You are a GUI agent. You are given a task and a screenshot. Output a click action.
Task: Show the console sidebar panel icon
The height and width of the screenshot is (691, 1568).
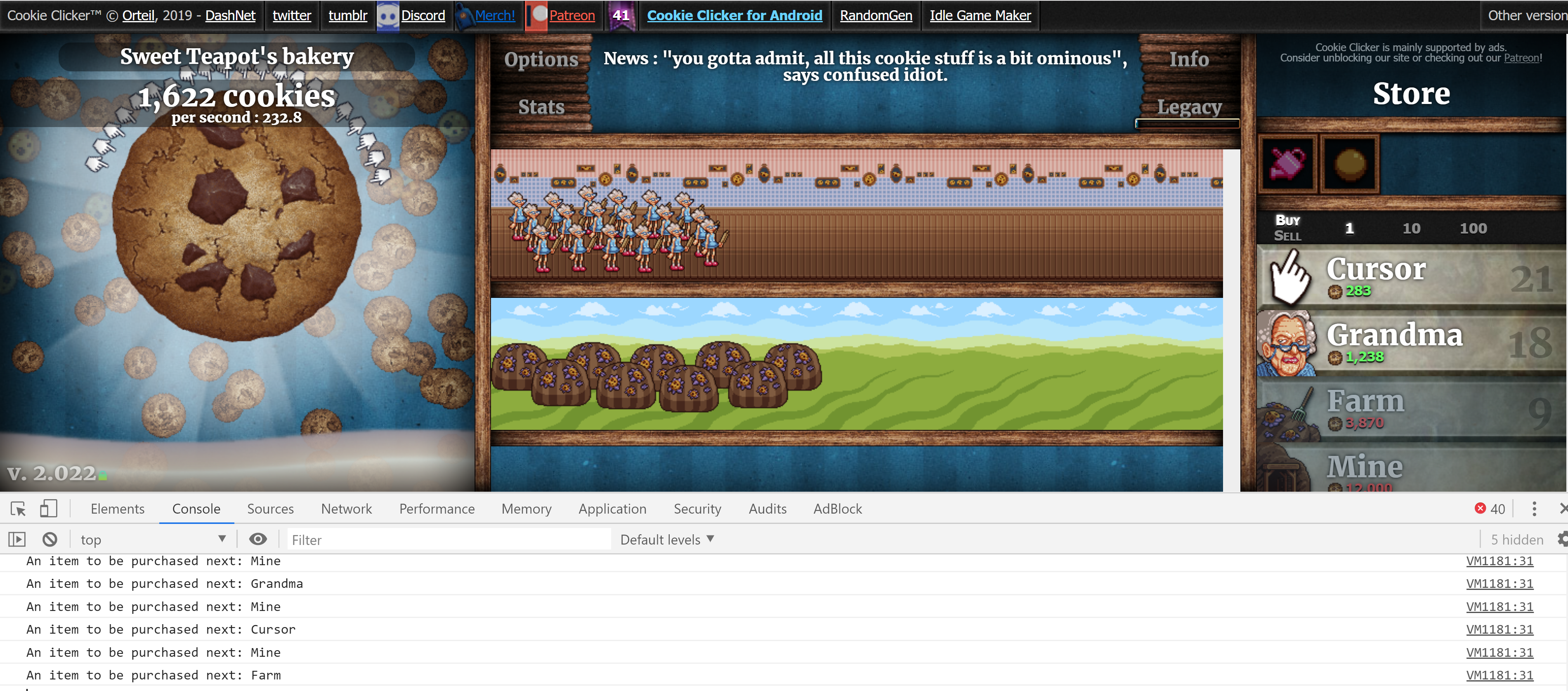[17, 540]
